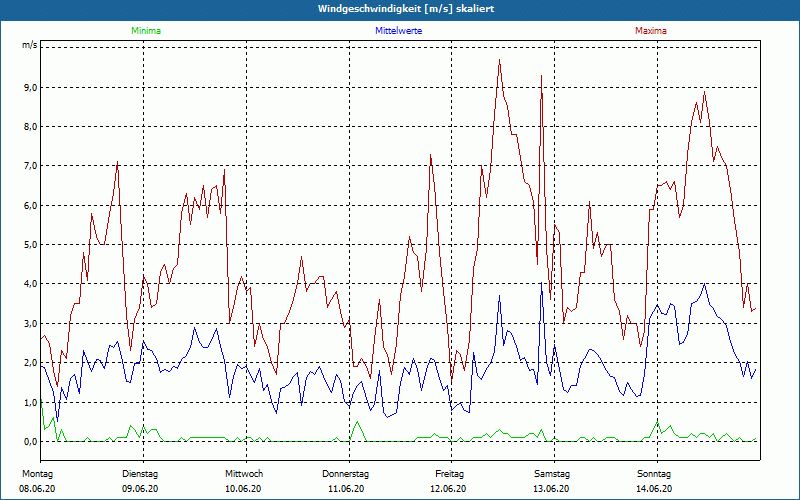Click the highest red Maxima peak on Freitag
This screenshot has height=500, width=800.
pyautogui.click(x=499, y=60)
